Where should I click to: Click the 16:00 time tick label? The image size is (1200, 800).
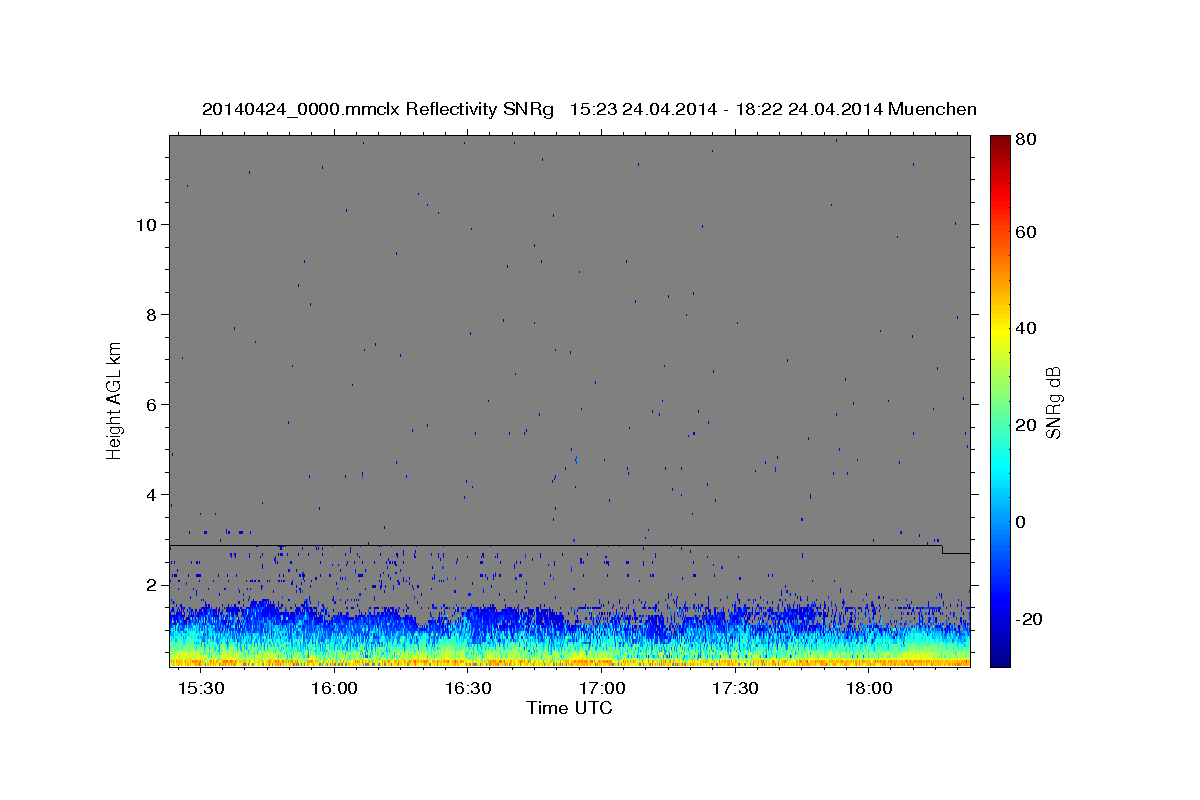pos(335,689)
